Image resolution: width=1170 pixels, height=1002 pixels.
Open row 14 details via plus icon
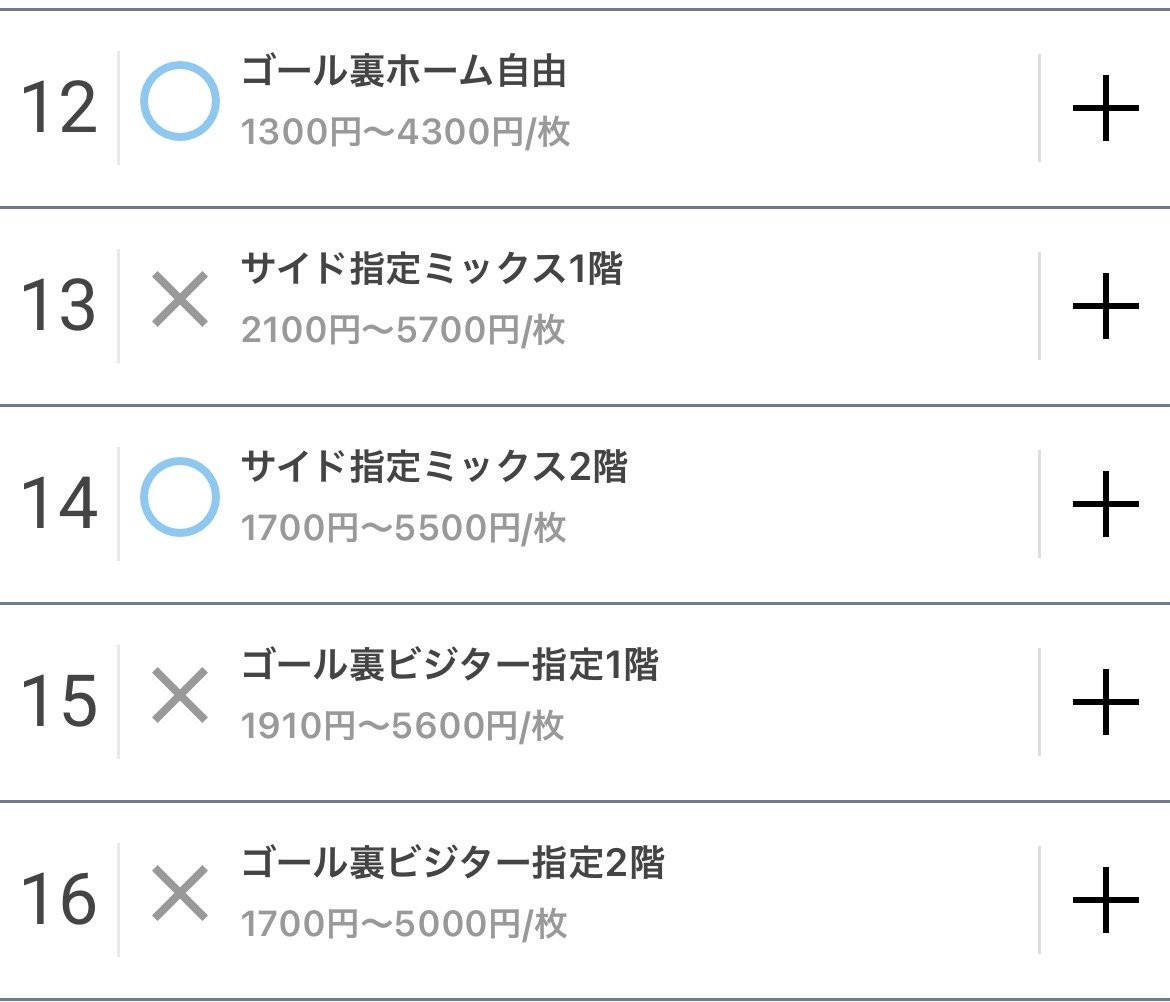[1105, 503]
